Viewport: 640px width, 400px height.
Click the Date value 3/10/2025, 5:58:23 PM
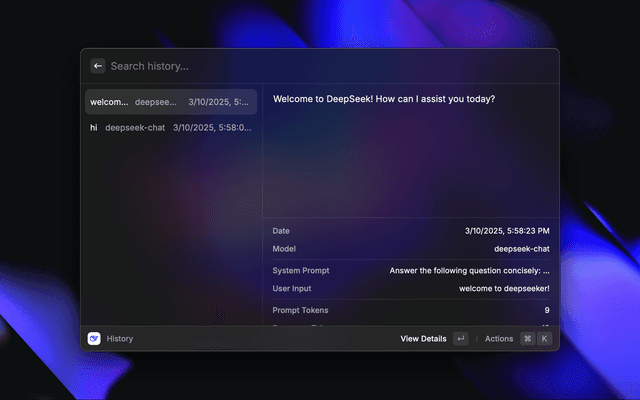507,231
